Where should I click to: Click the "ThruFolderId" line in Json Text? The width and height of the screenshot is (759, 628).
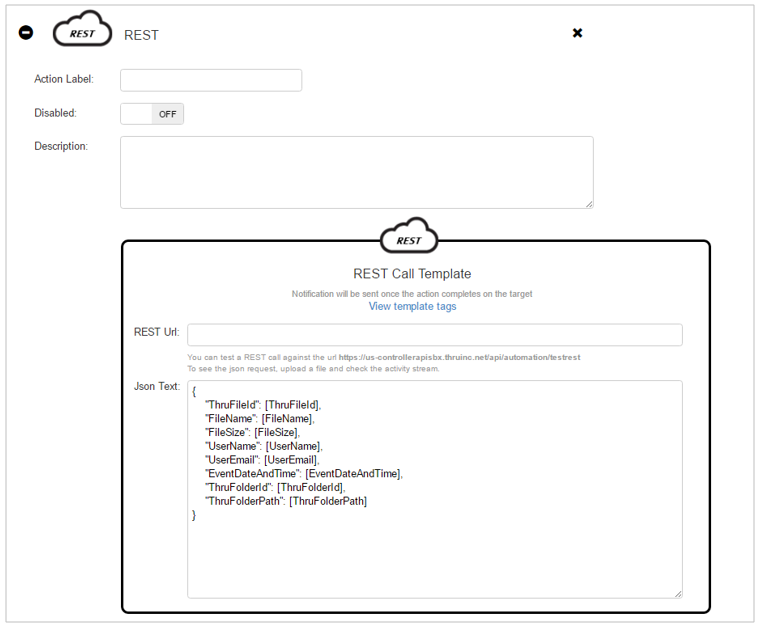coord(275,488)
